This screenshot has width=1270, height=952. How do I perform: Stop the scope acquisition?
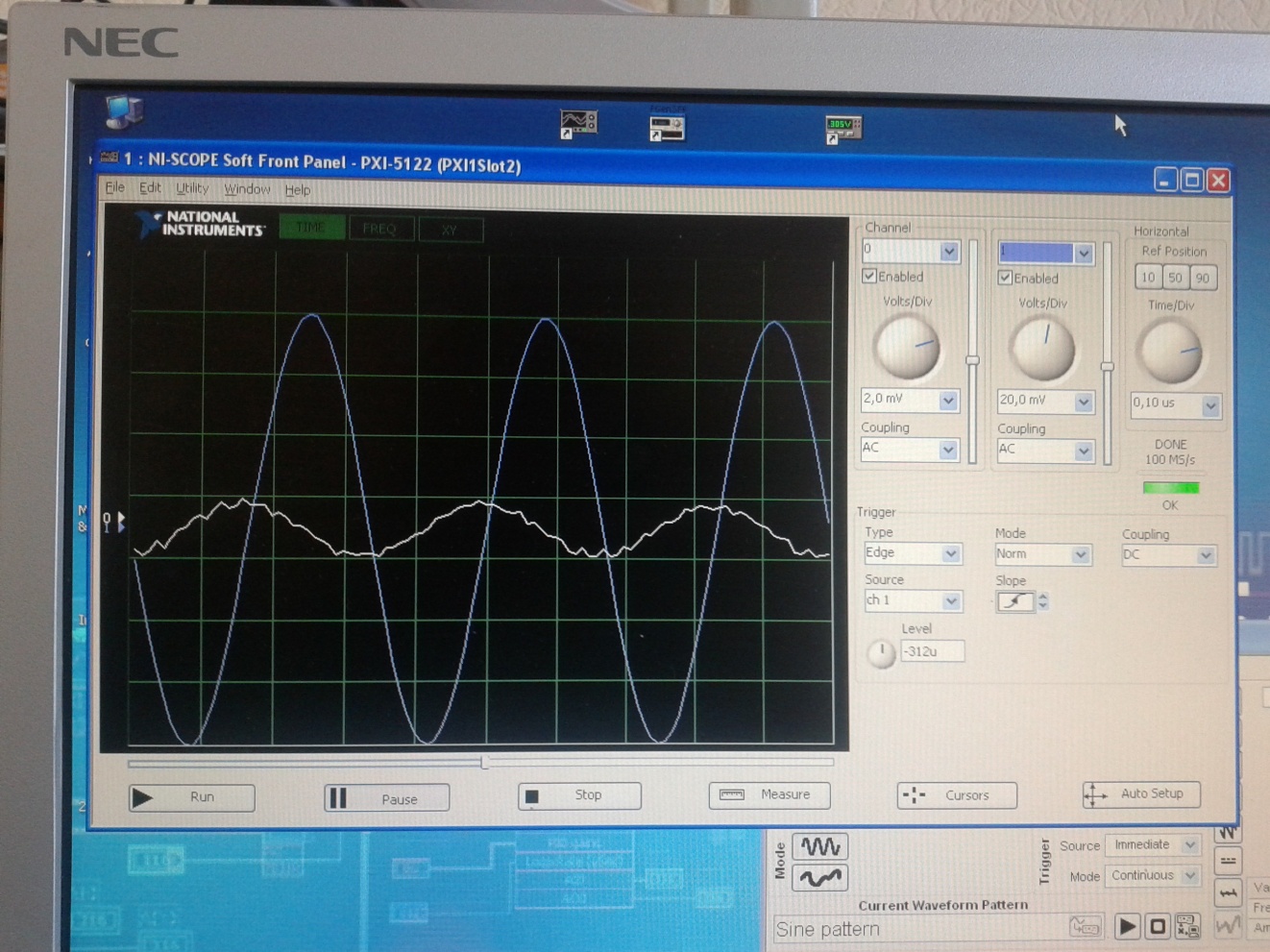(579, 795)
